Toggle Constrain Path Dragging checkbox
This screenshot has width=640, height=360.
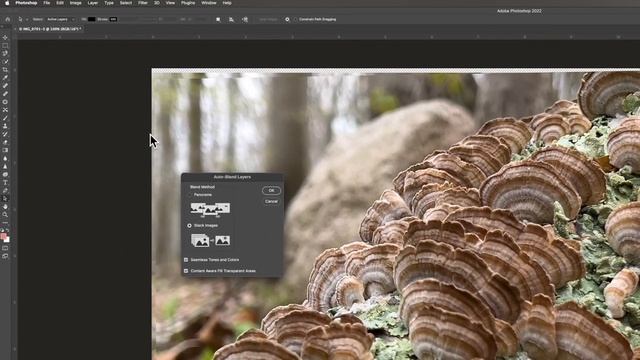[x=296, y=19]
